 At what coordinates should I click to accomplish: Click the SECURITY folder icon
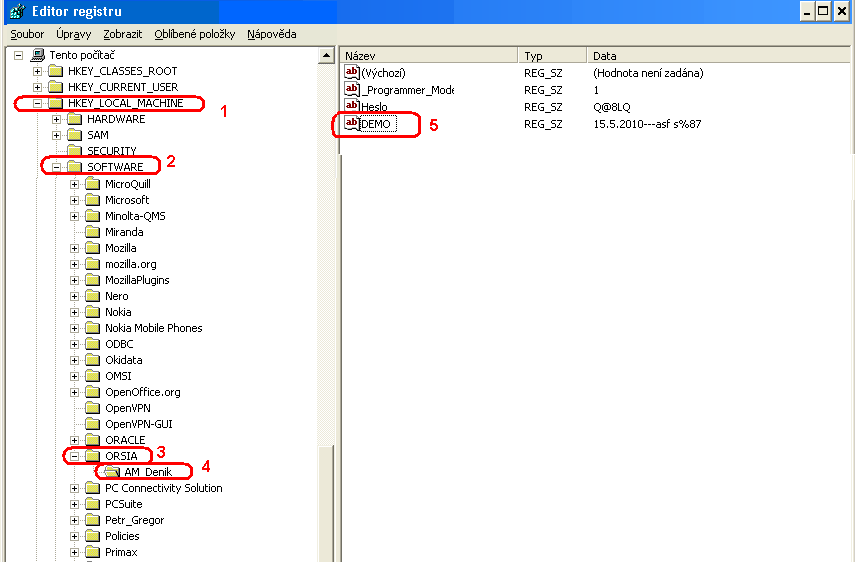click(74, 150)
